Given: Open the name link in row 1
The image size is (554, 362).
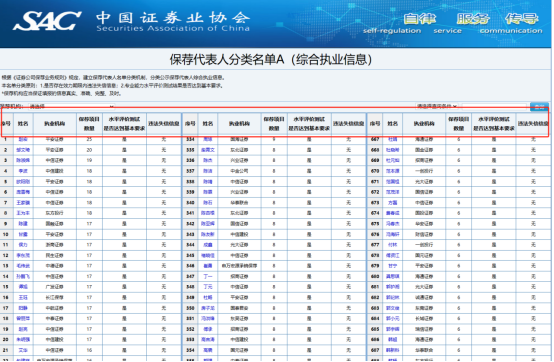Looking at the screenshot, I should click(x=23, y=140).
